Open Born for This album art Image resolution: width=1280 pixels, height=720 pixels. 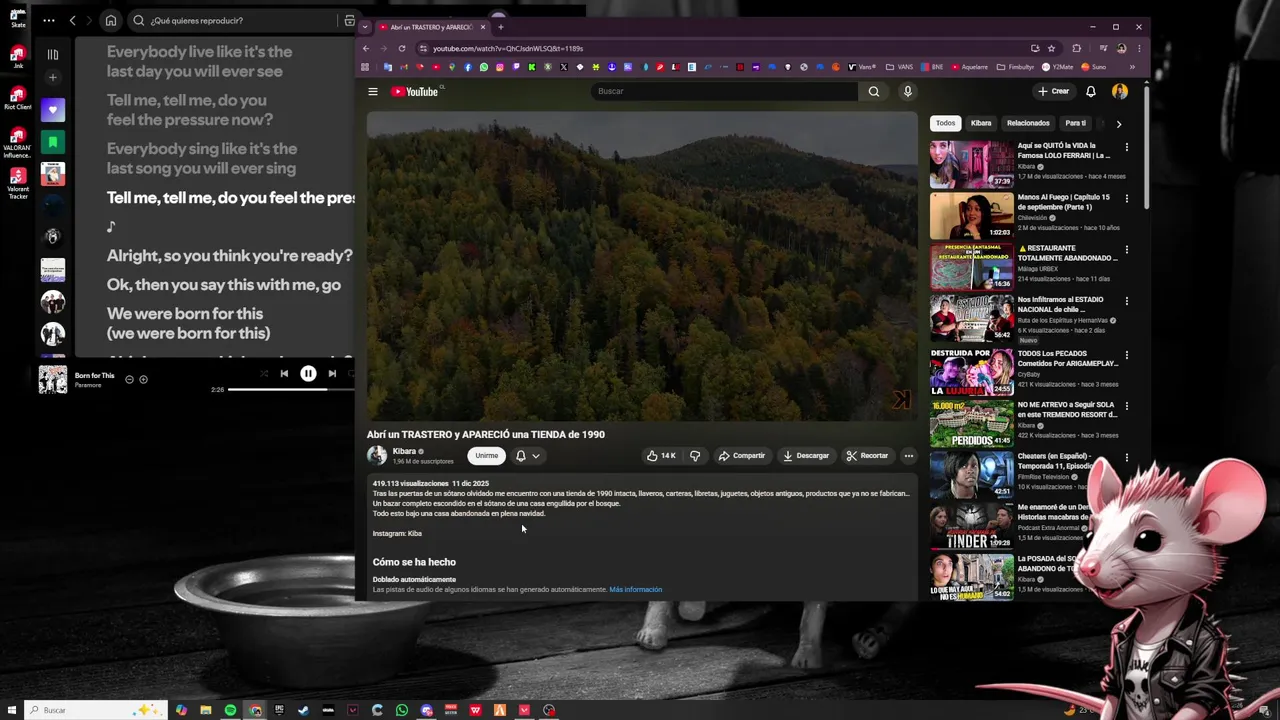[53, 380]
